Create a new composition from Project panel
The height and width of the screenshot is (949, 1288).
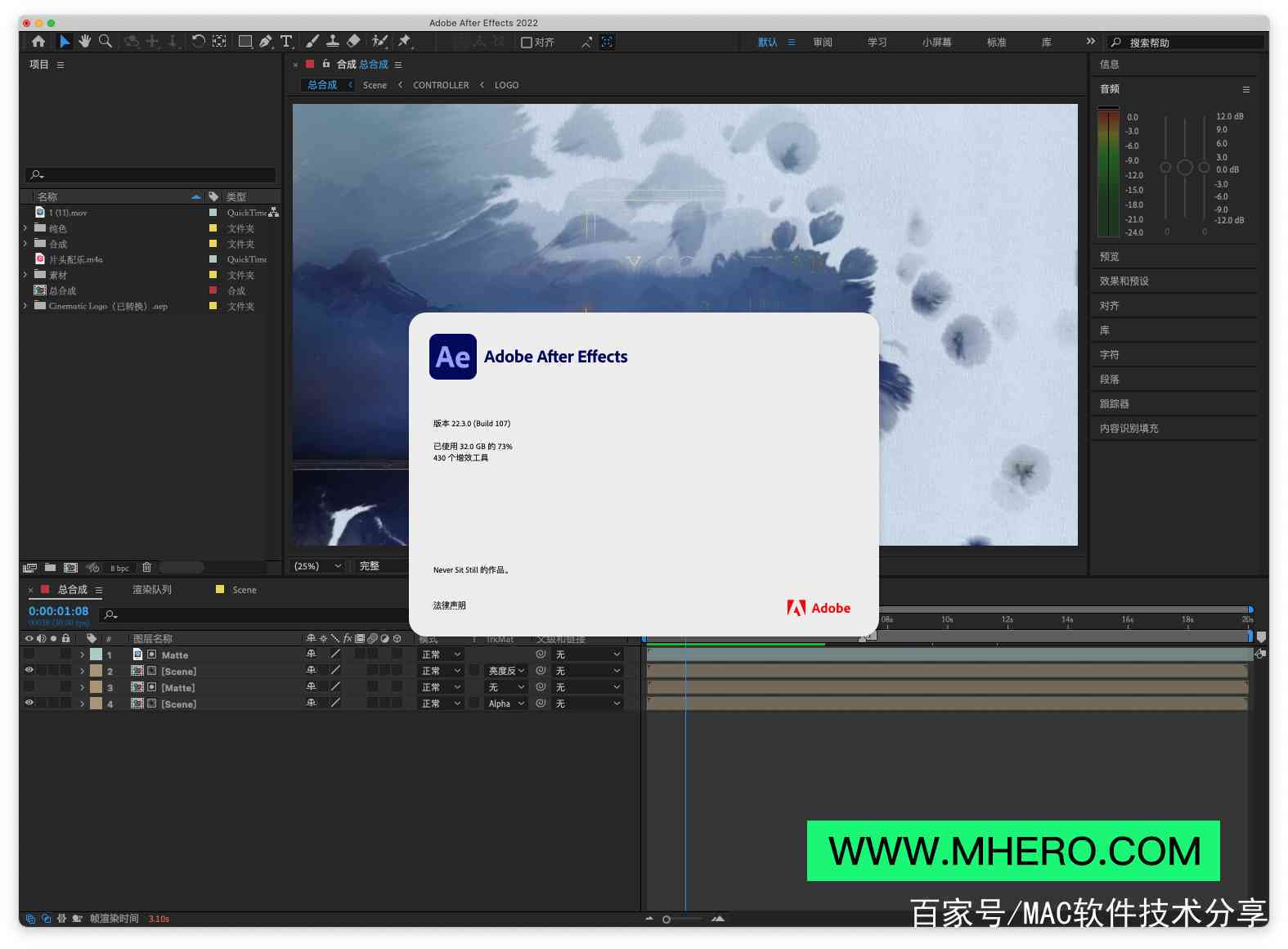click(x=70, y=567)
